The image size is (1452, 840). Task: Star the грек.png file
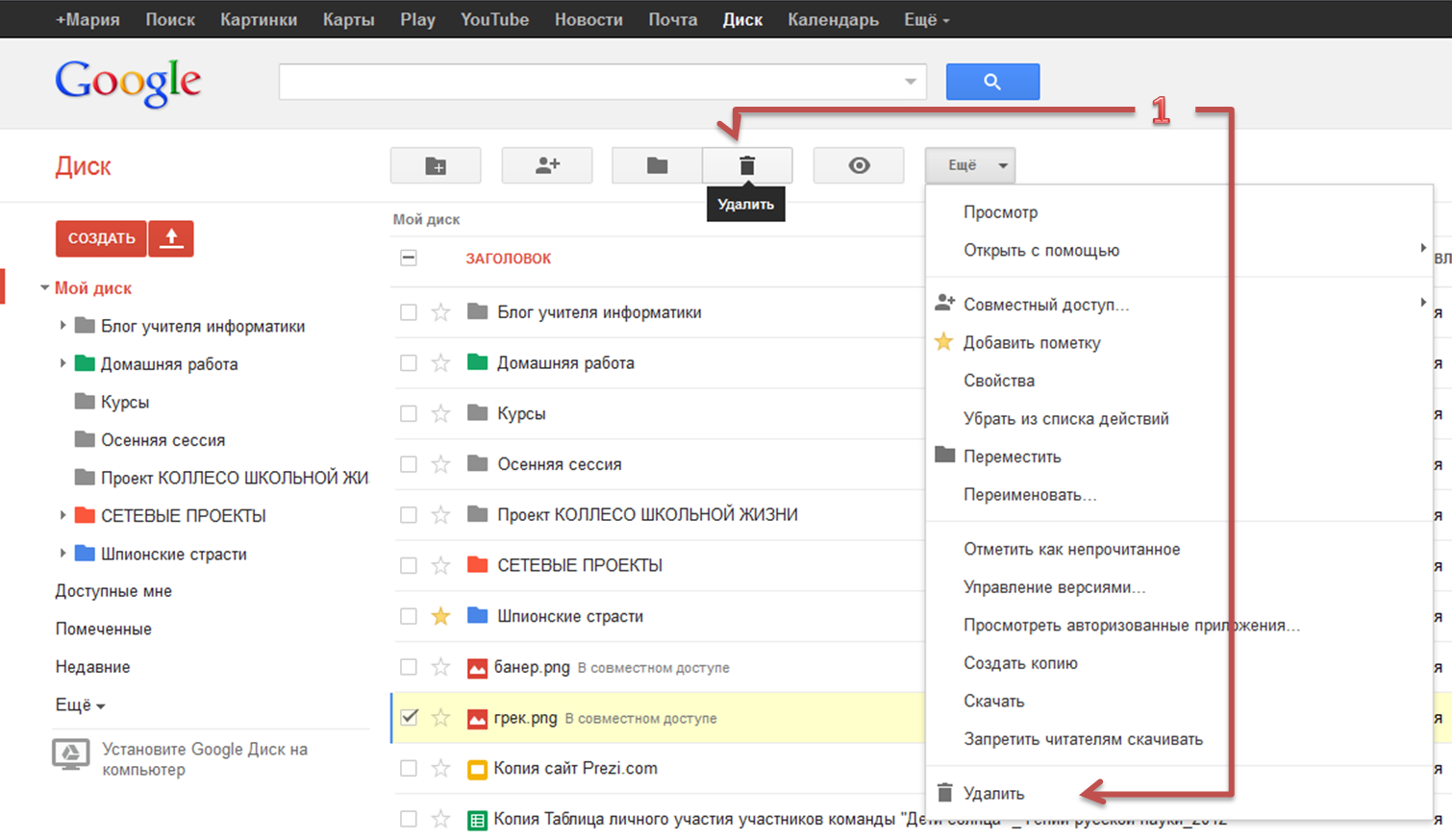[x=440, y=718]
